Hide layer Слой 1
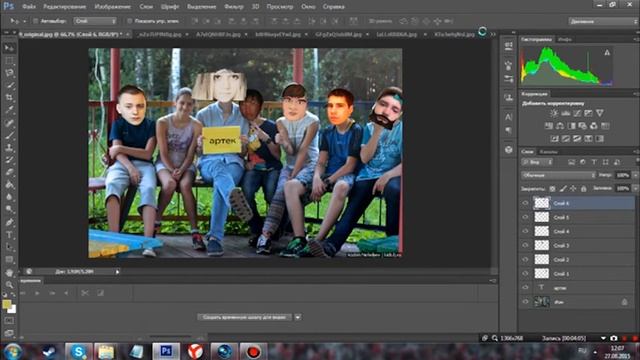The width and height of the screenshot is (640, 360). [x=525, y=273]
